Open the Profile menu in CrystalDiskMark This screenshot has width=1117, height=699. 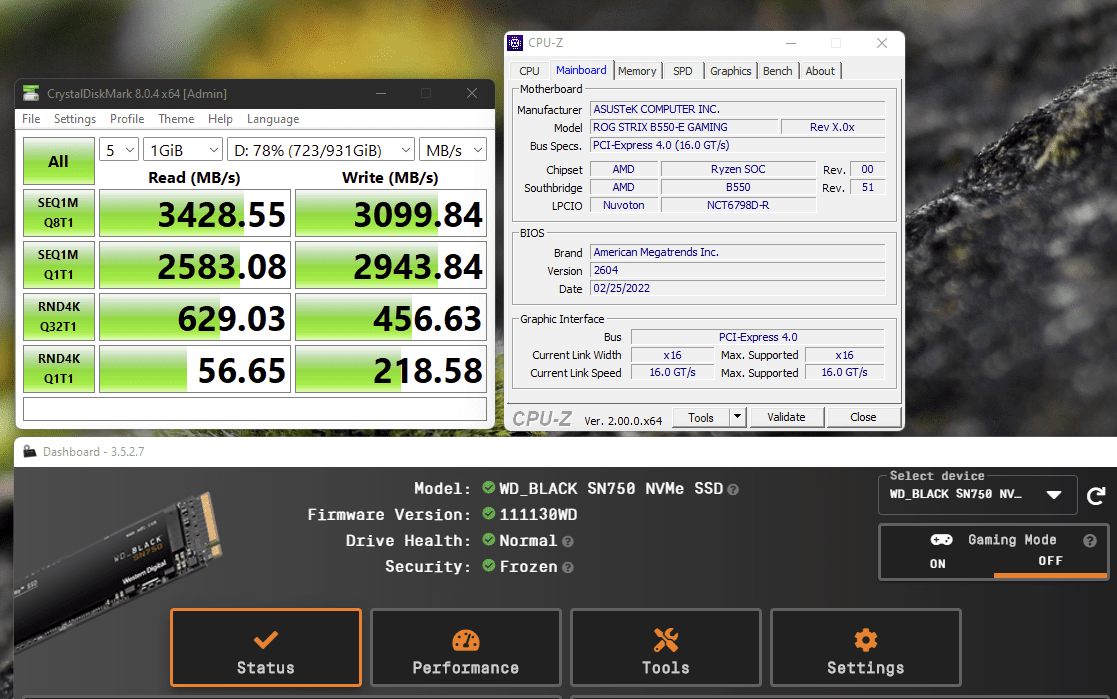127,119
